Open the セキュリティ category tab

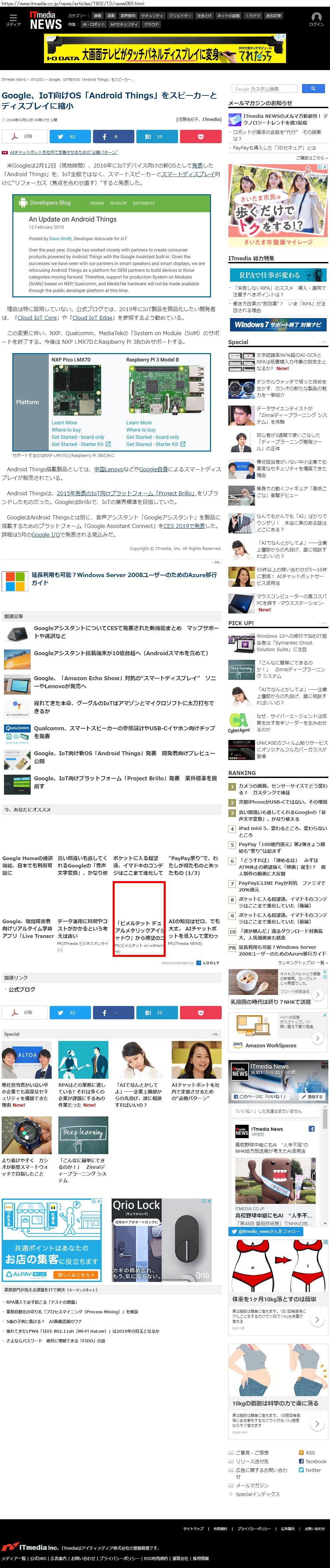151,16
